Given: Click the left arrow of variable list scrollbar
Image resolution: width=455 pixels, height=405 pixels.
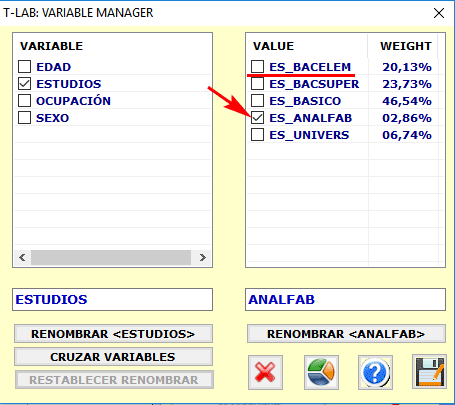Looking at the screenshot, I should (x=22, y=258).
